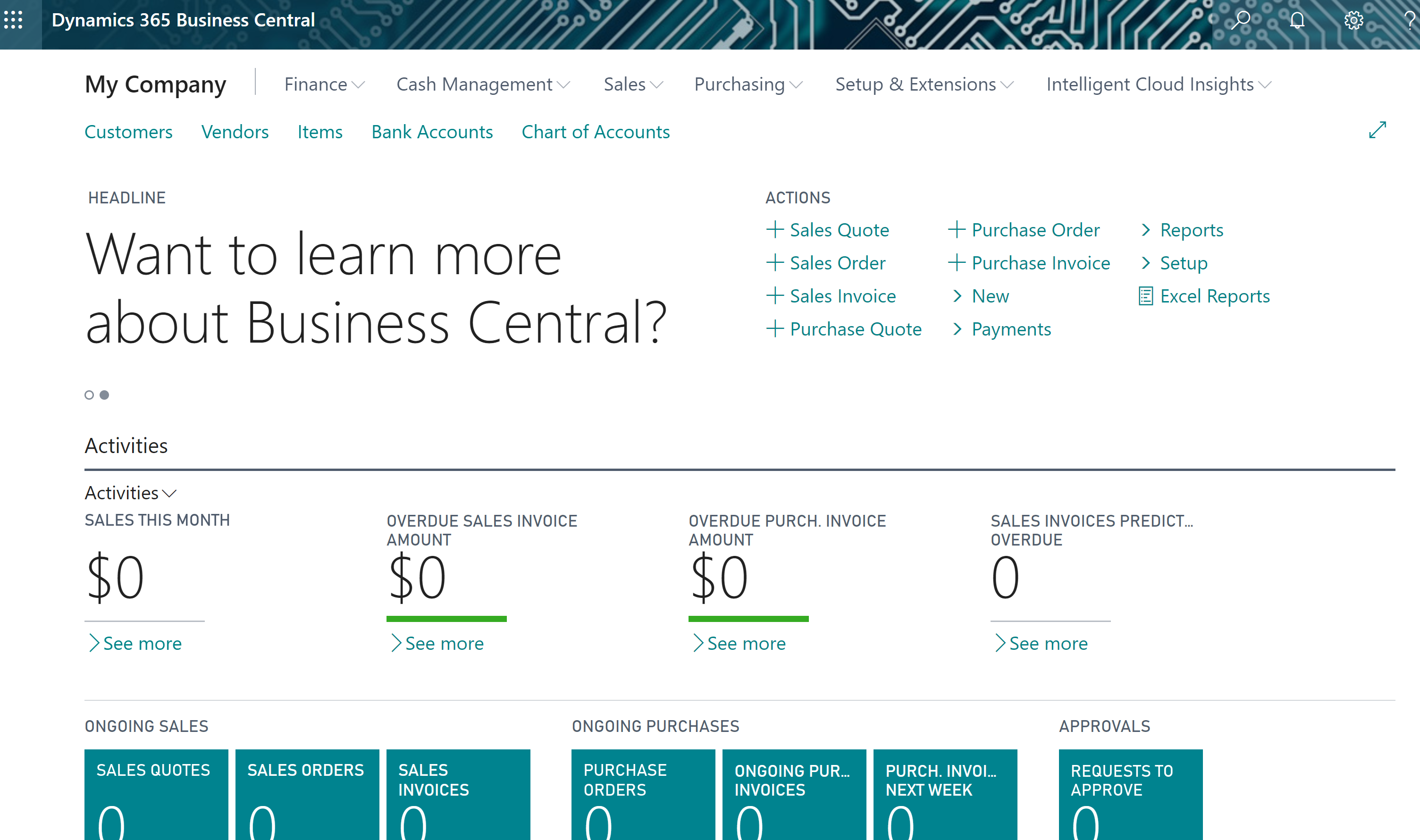Image resolution: width=1420 pixels, height=840 pixels.
Task: Click the green bar under Overdue Sales Invoice
Action: pos(446,620)
